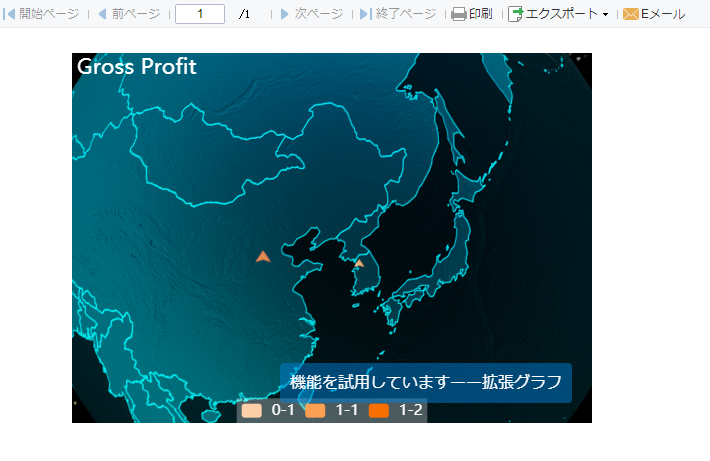
Task: Go to the previous page (前ページ)
Action: coord(130,14)
